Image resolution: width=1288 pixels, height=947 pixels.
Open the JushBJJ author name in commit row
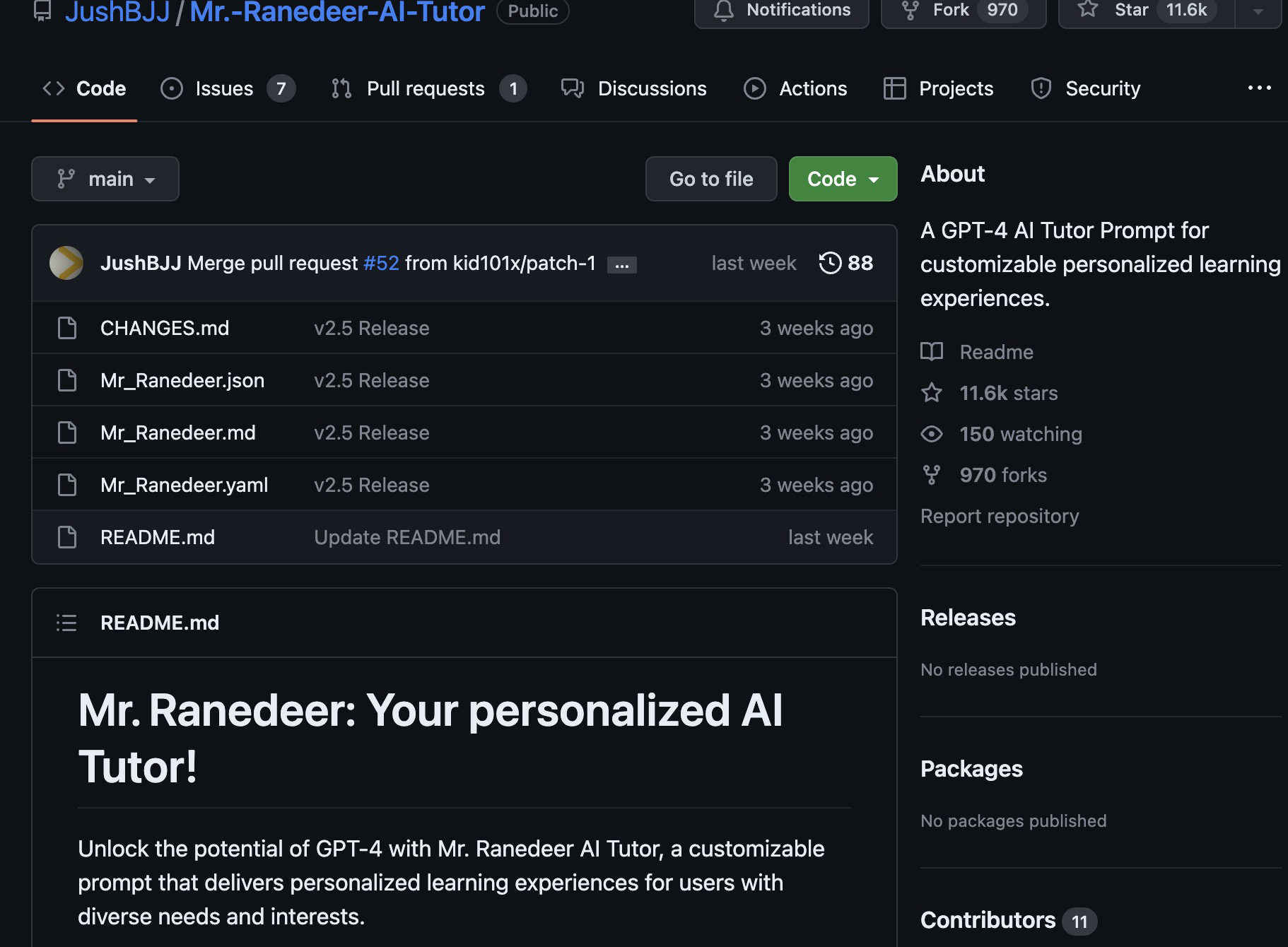[141, 263]
